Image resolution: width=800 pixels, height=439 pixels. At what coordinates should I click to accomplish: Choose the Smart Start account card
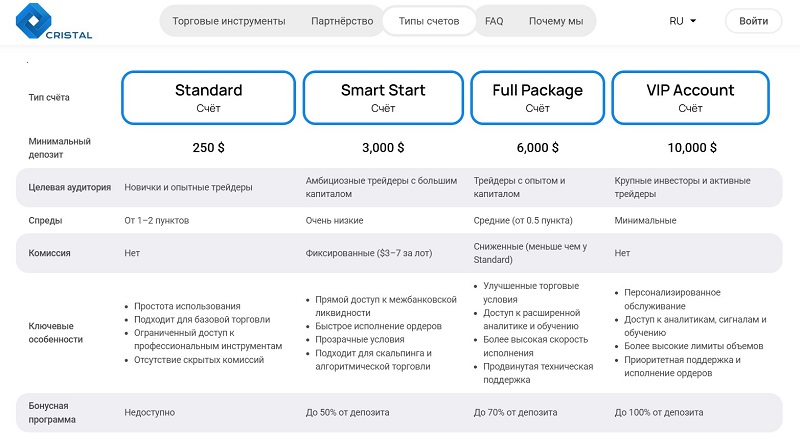click(383, 97)
